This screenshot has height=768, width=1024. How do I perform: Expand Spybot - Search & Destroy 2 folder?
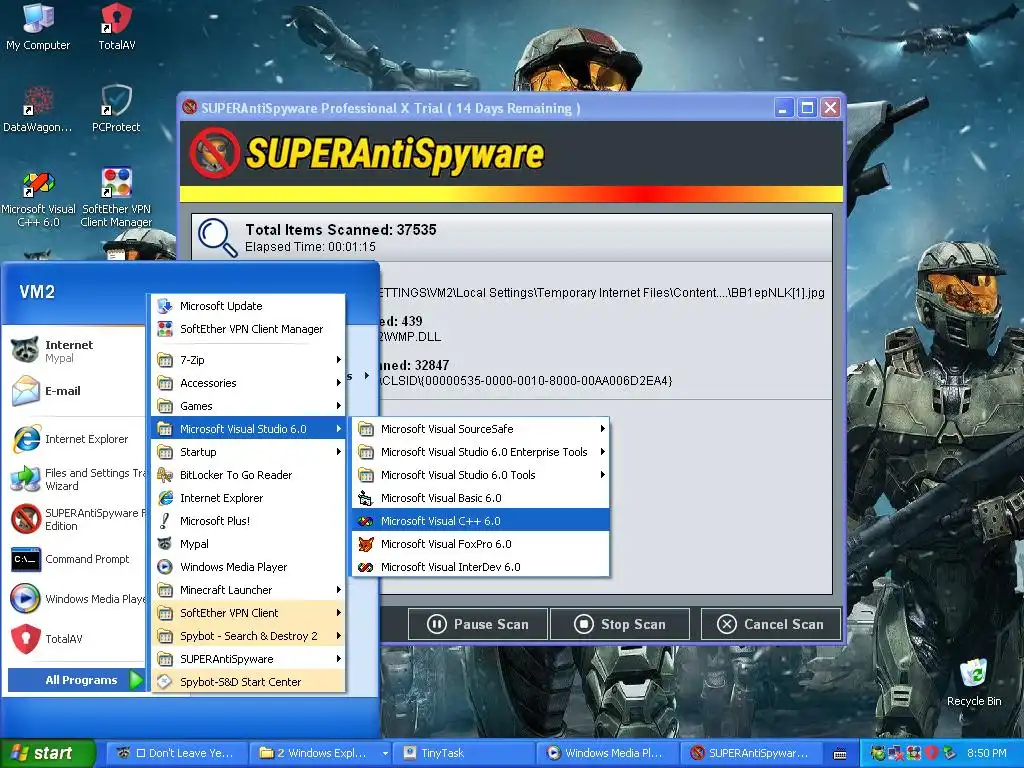tap(249, 635)
